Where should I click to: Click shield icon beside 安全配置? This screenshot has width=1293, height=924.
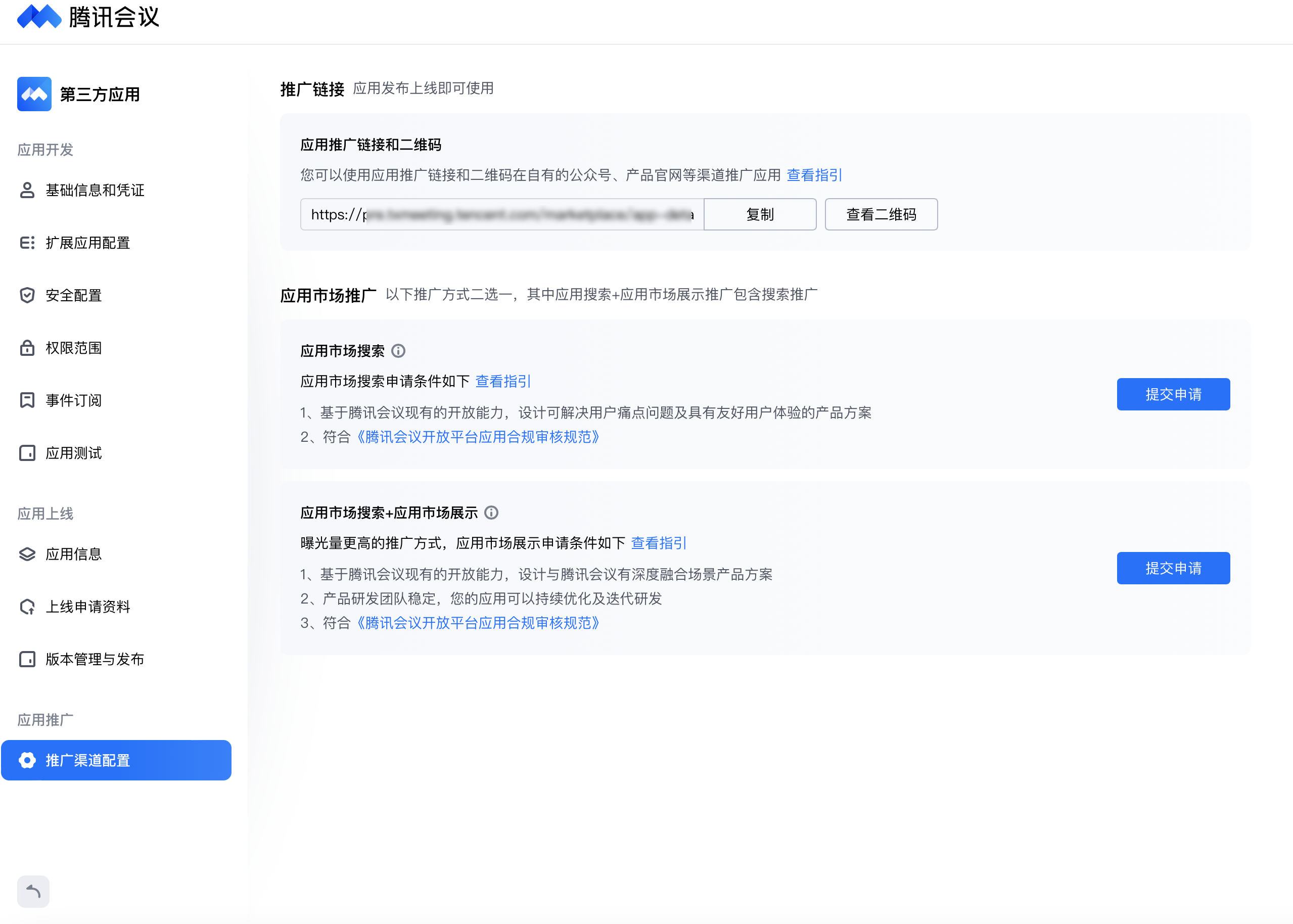click(27, 295)
